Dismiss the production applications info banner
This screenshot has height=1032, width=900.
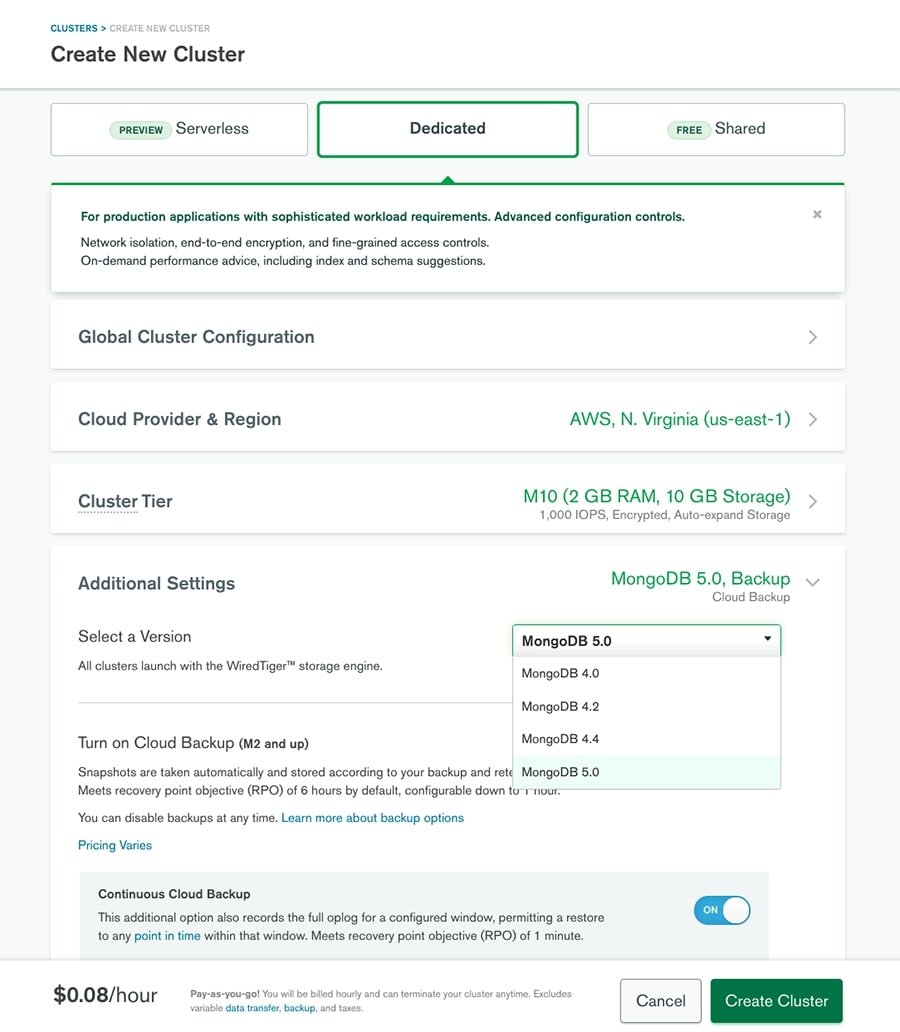coord(817,213)
